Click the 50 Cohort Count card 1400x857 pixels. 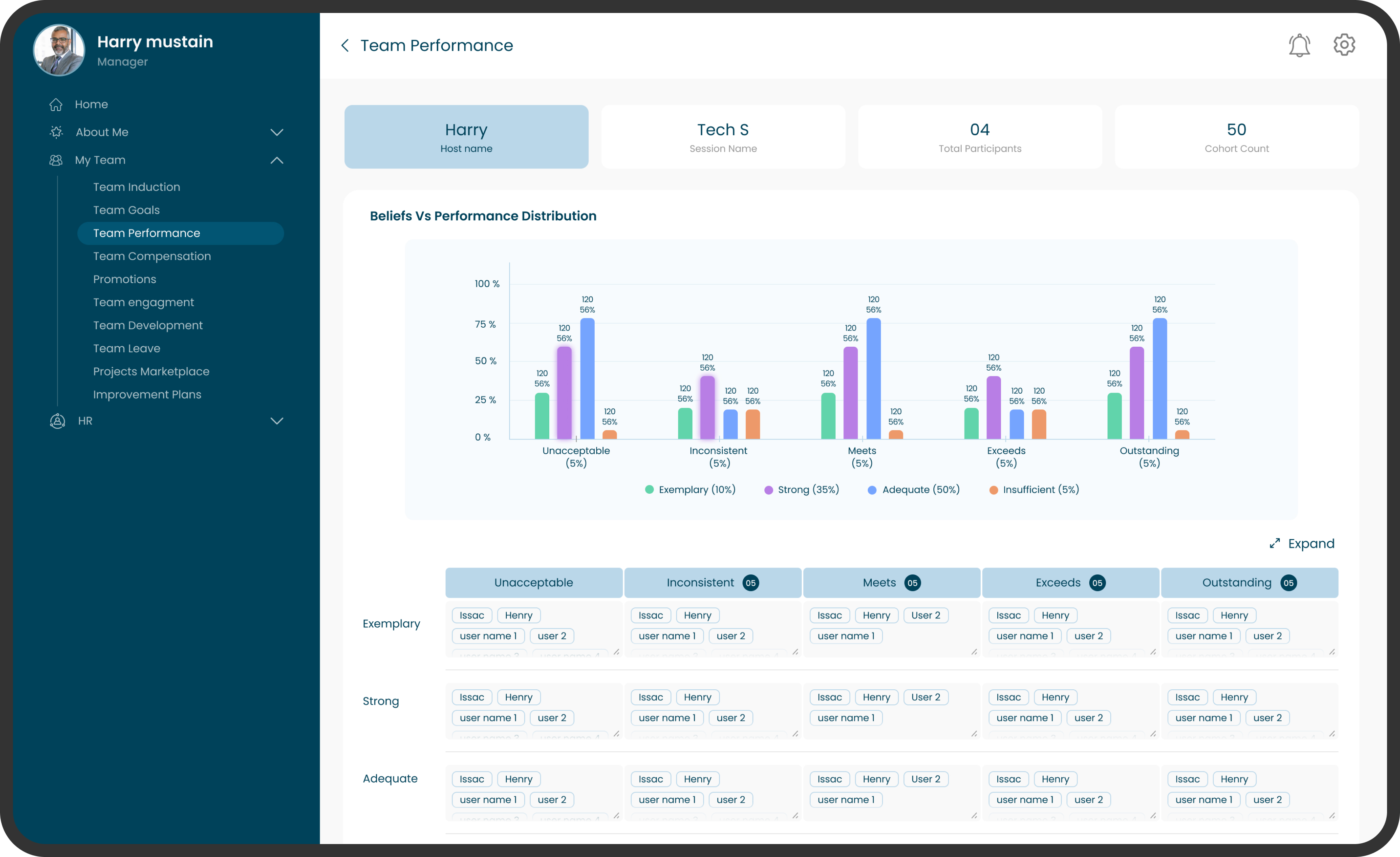coord(1236,137)
